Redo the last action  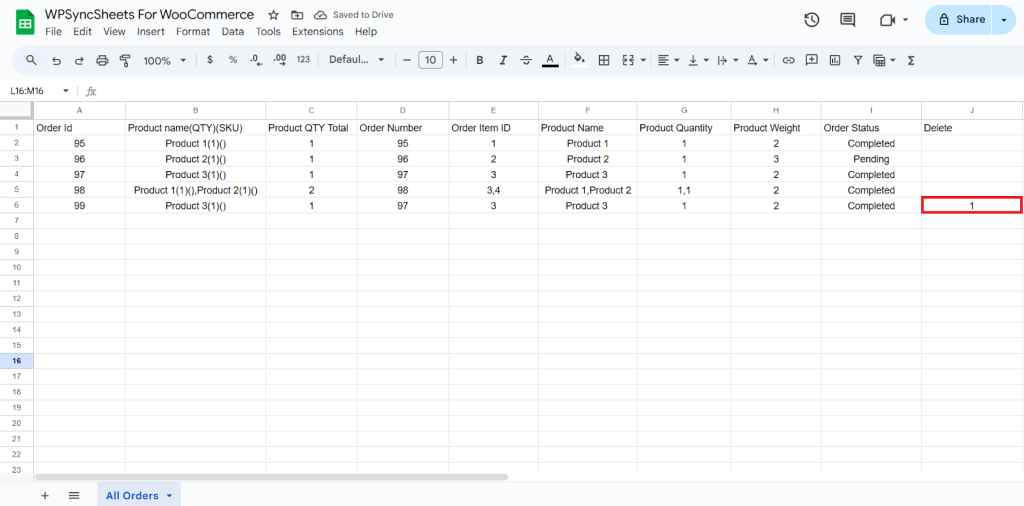coord(79,60)
